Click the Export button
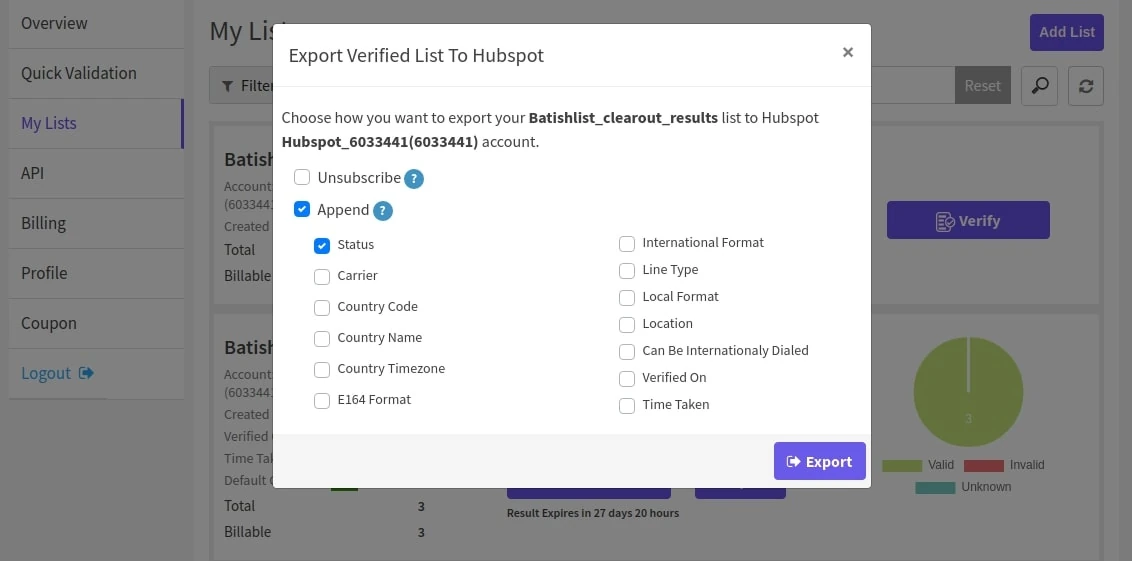Image resolution: width=1132 pixels, height=561 pixels. [819, 461]
